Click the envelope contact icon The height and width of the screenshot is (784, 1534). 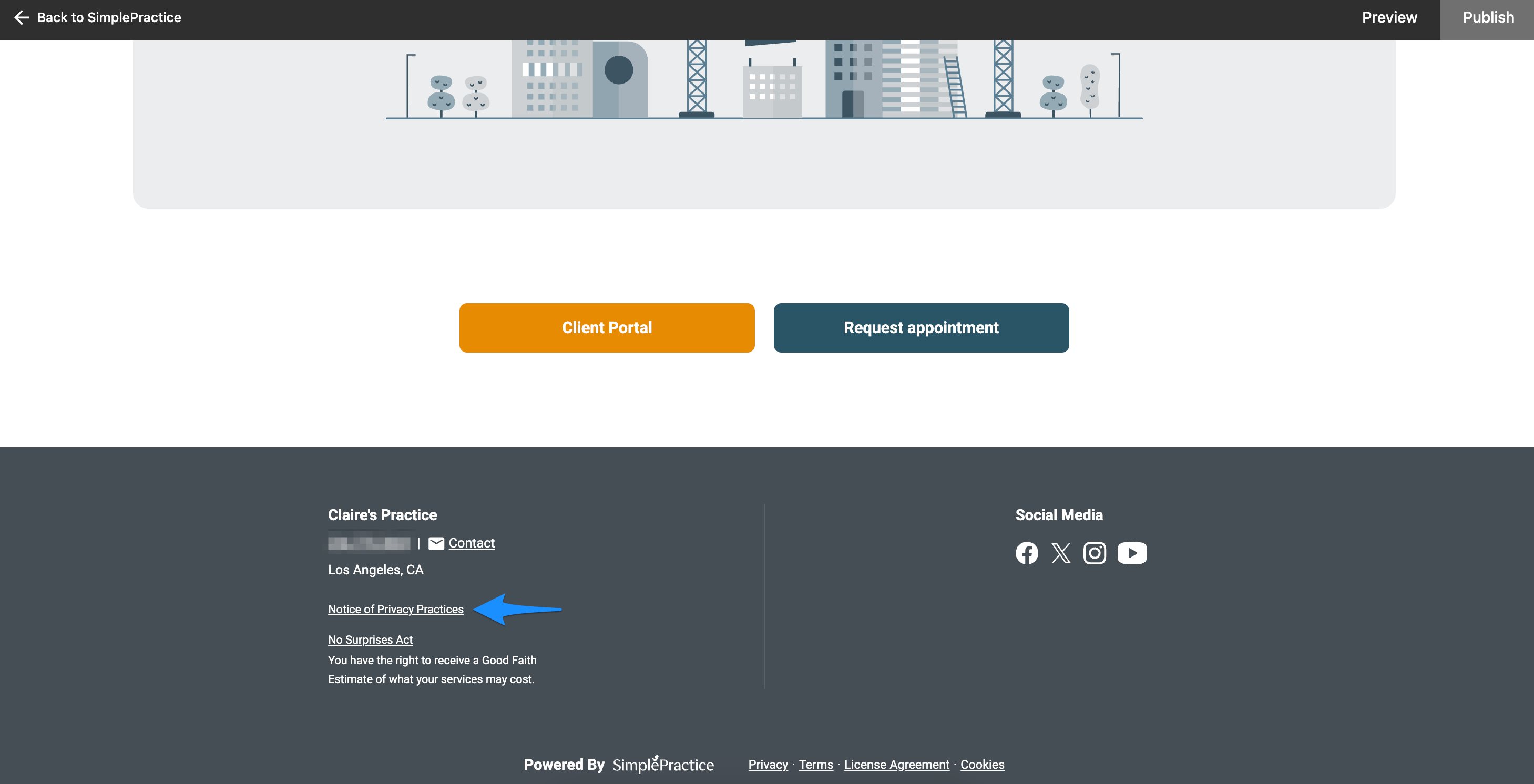[436, 543]
